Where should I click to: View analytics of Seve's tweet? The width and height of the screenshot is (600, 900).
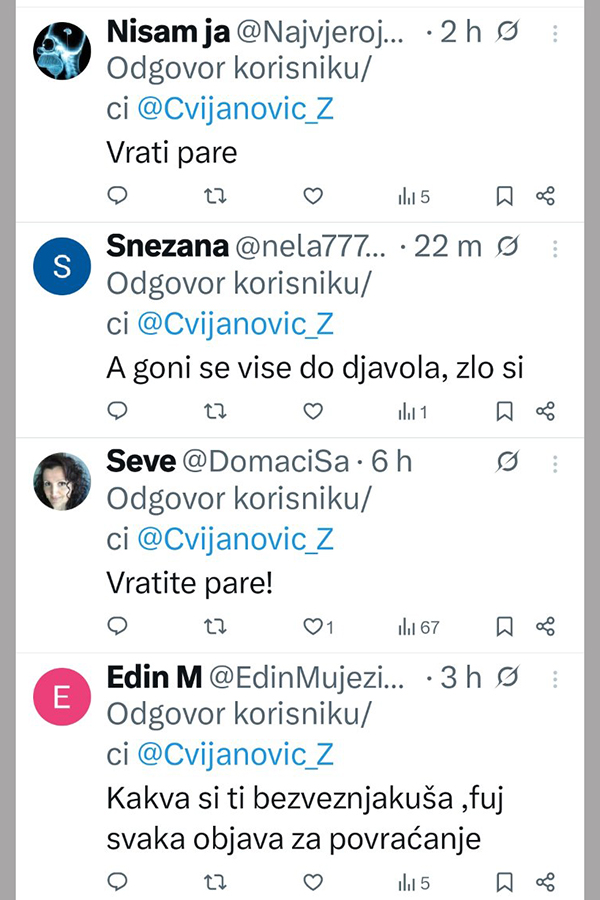pos(418,627)
